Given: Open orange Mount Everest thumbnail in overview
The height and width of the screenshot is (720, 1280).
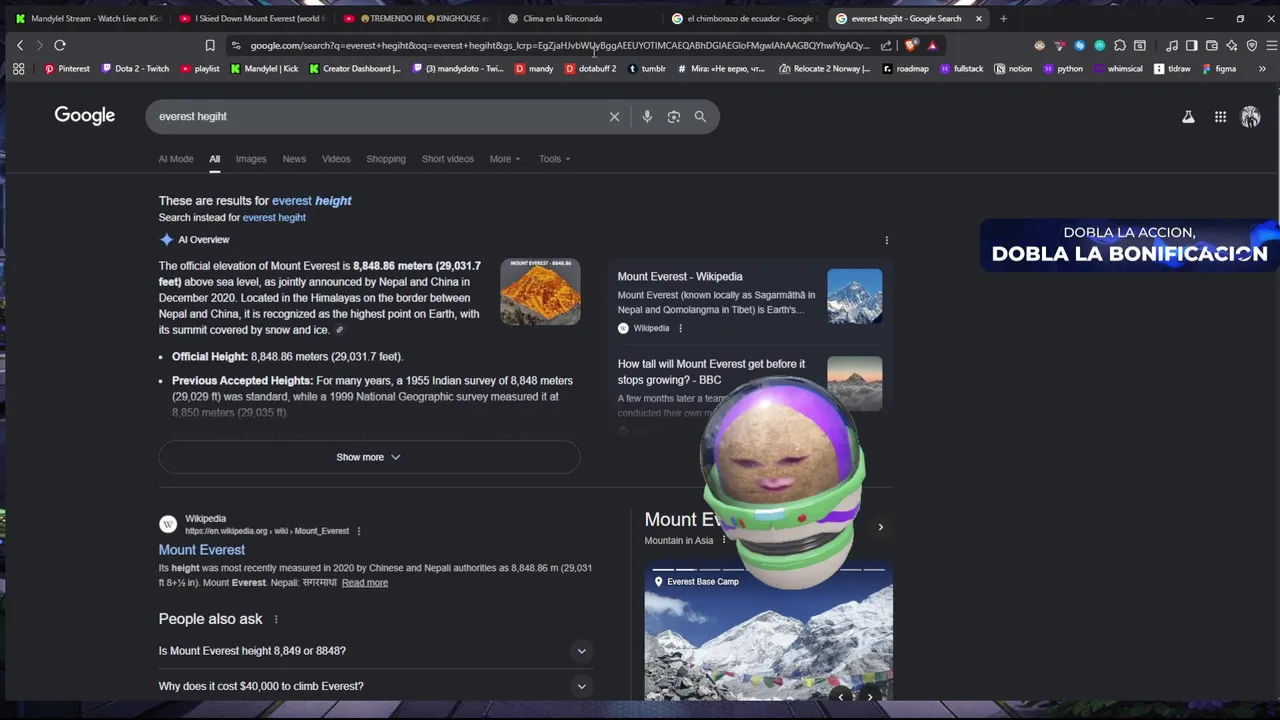Looking at the screenshot, I should [x=540, y=292].
